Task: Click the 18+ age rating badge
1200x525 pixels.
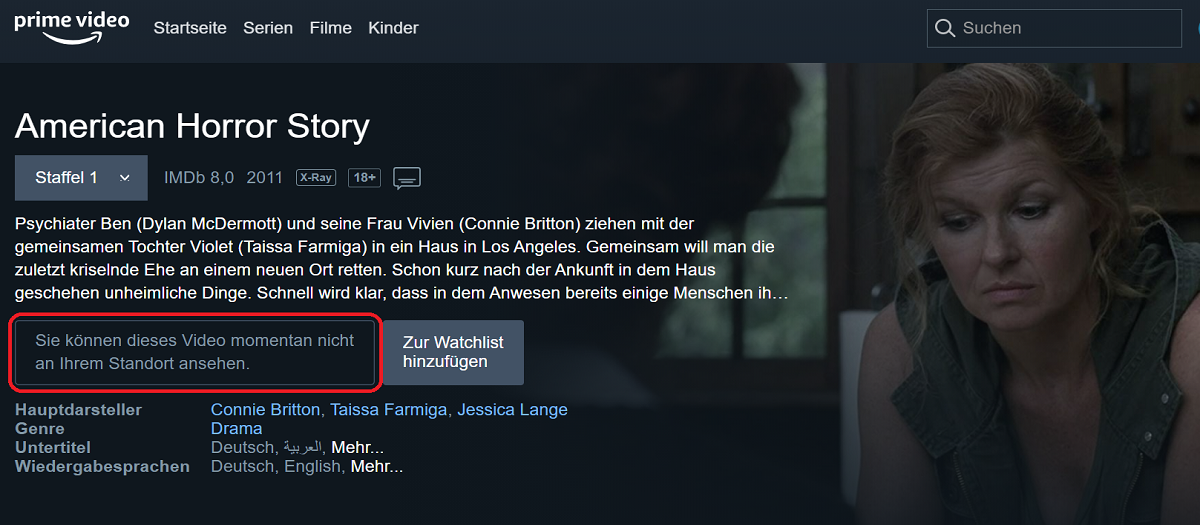Action: [364, 178]
